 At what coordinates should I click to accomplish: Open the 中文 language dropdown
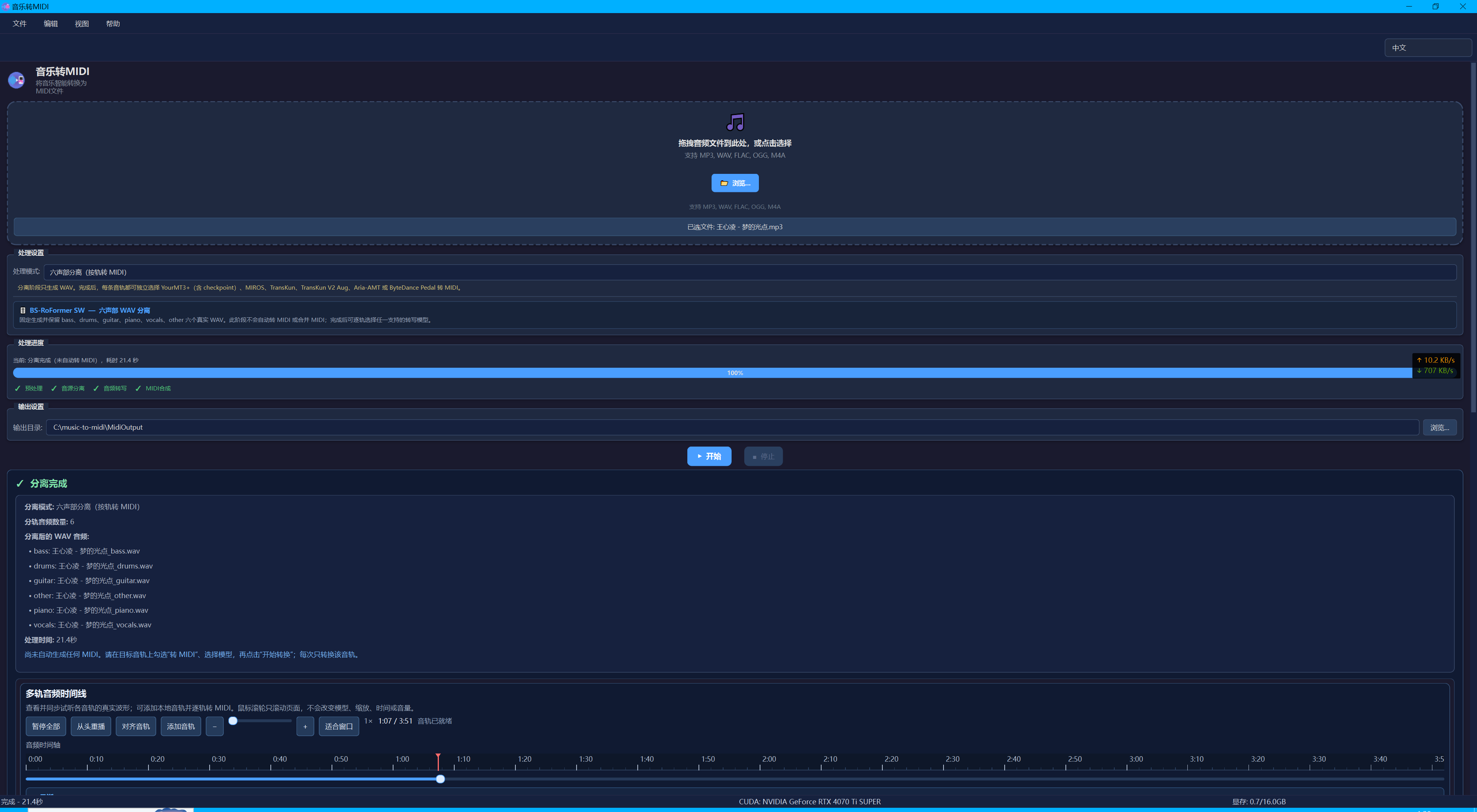click(x=1428, y=48)
